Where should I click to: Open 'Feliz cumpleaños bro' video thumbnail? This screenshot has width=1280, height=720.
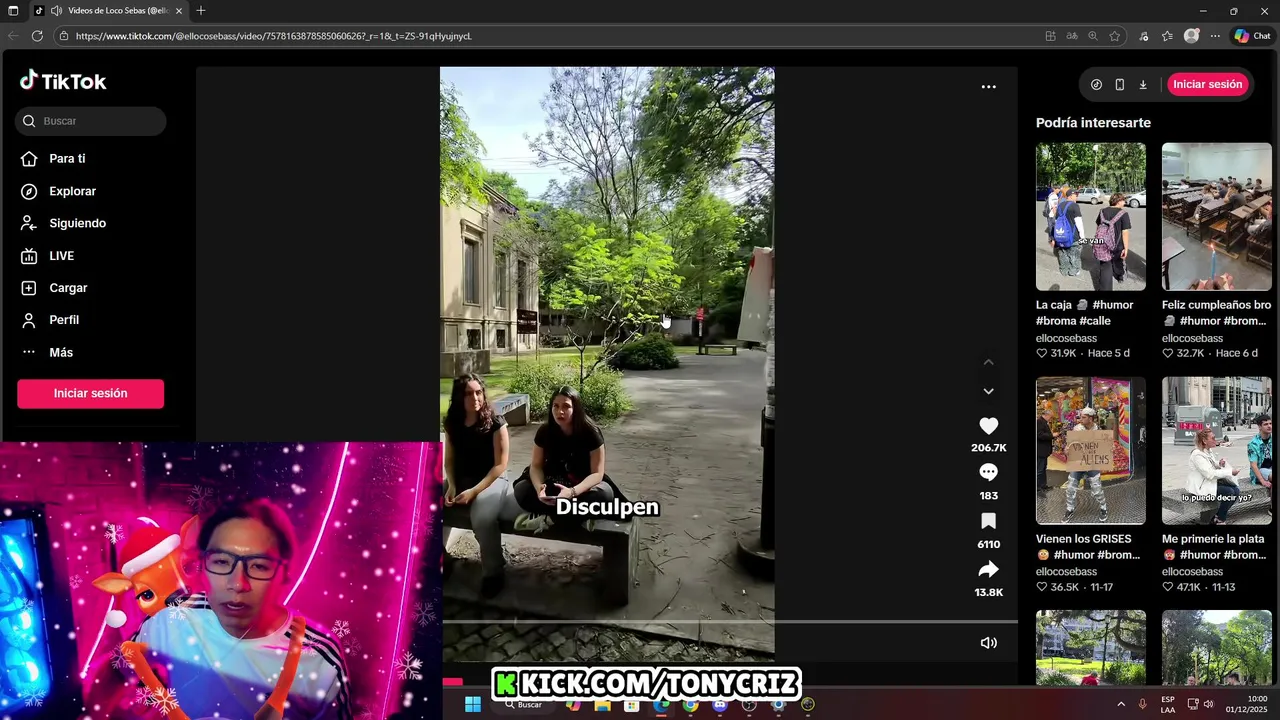point(1216,216)
